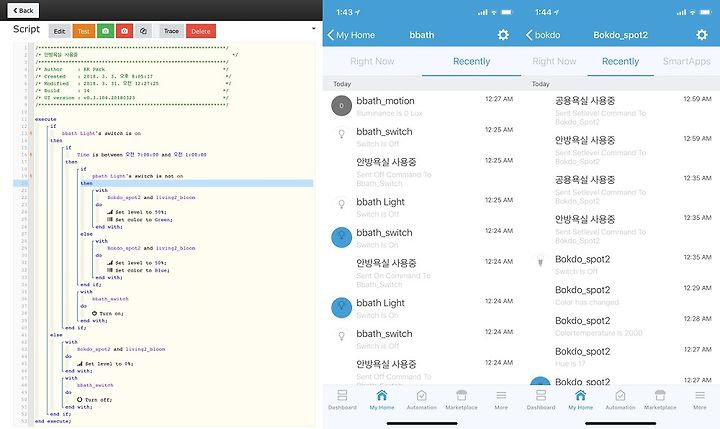
Task: Click the 'Turn off' action in the script
Action: (94, 400)
